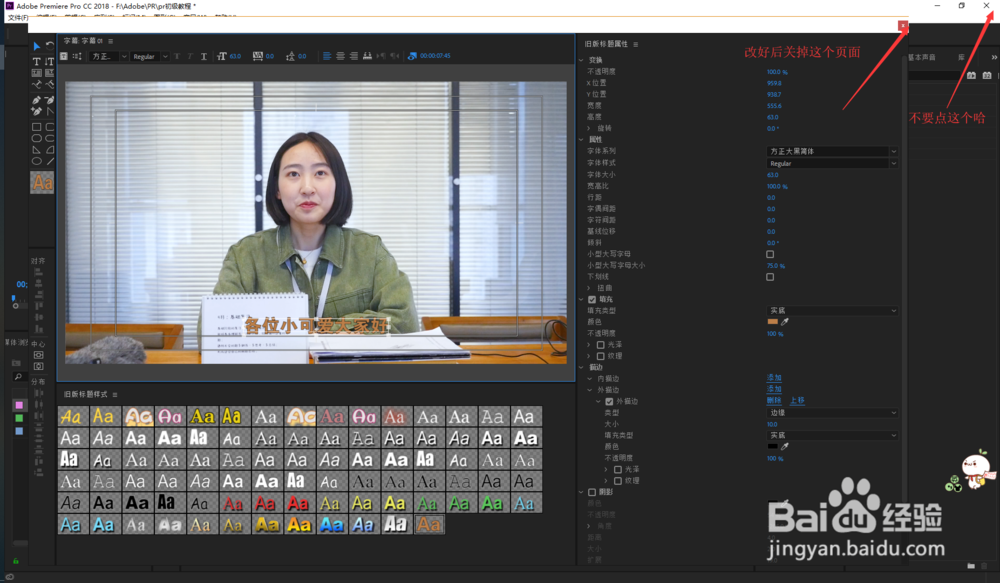Click the black outer stroke color swatch
1000x583 pixels.
772,446
